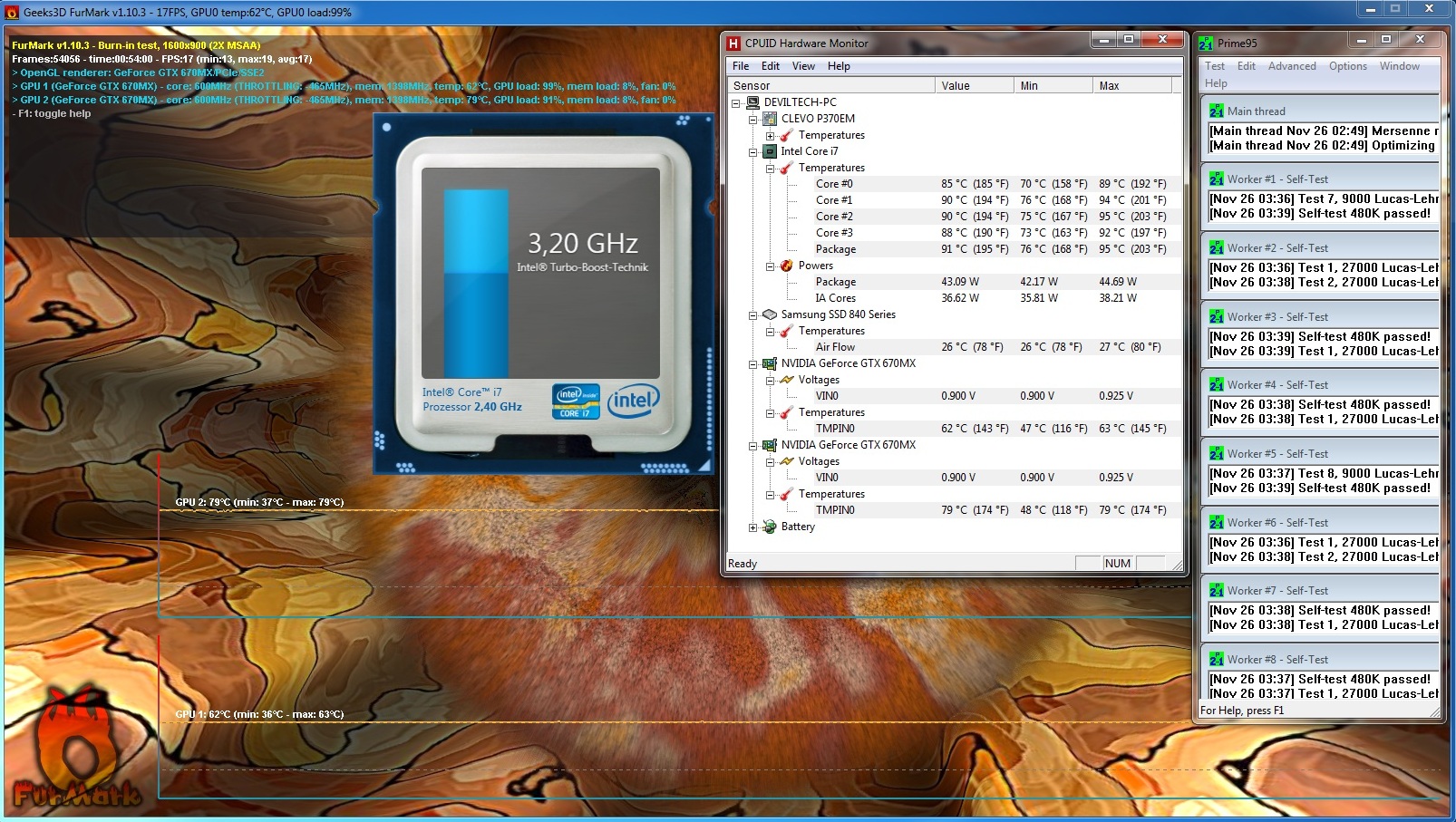Click the Worker #2 window icon in Prime95

click(x=1217, y=248)
